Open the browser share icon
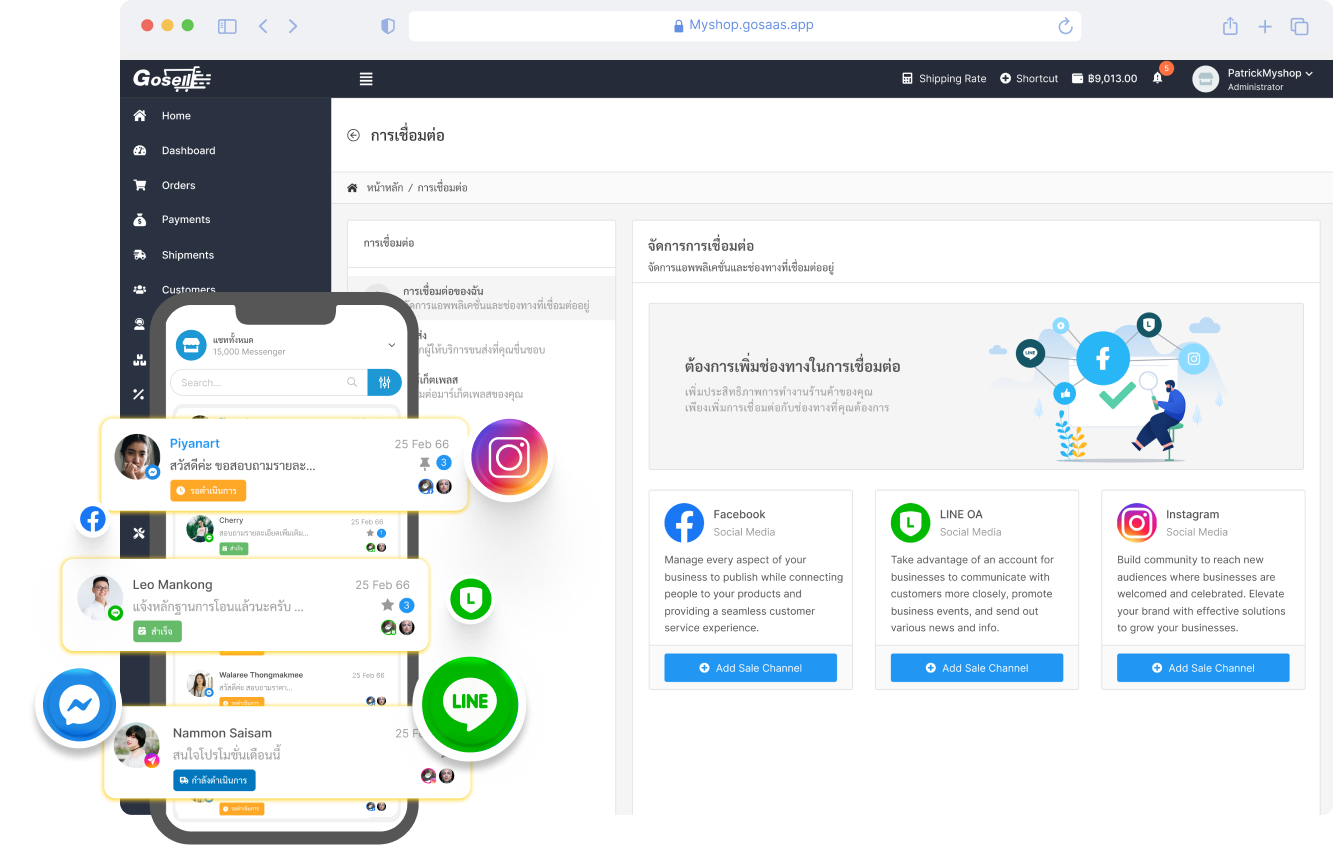 click(x=1231, y=27)
